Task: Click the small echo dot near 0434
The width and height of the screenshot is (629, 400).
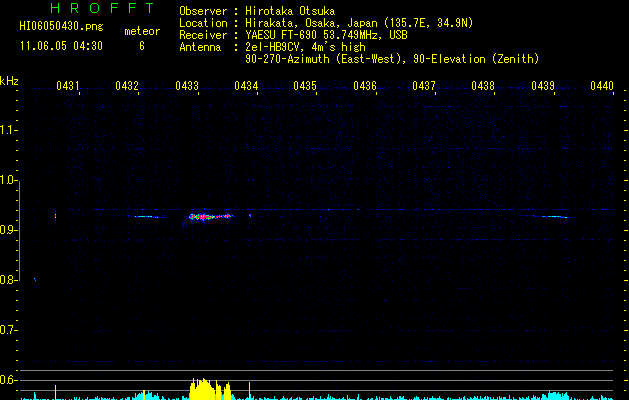Action: (x=250, y=215)
